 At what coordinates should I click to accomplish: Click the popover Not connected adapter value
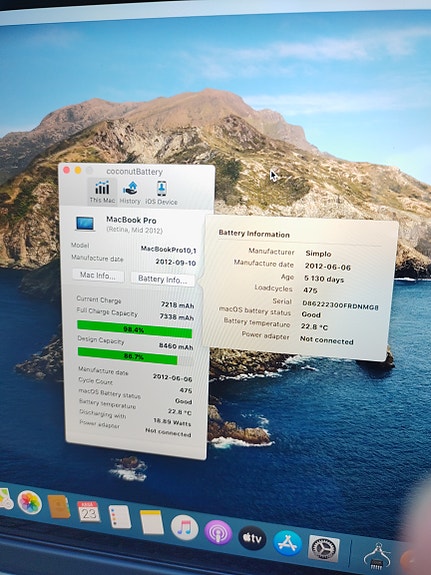[326, 340]
